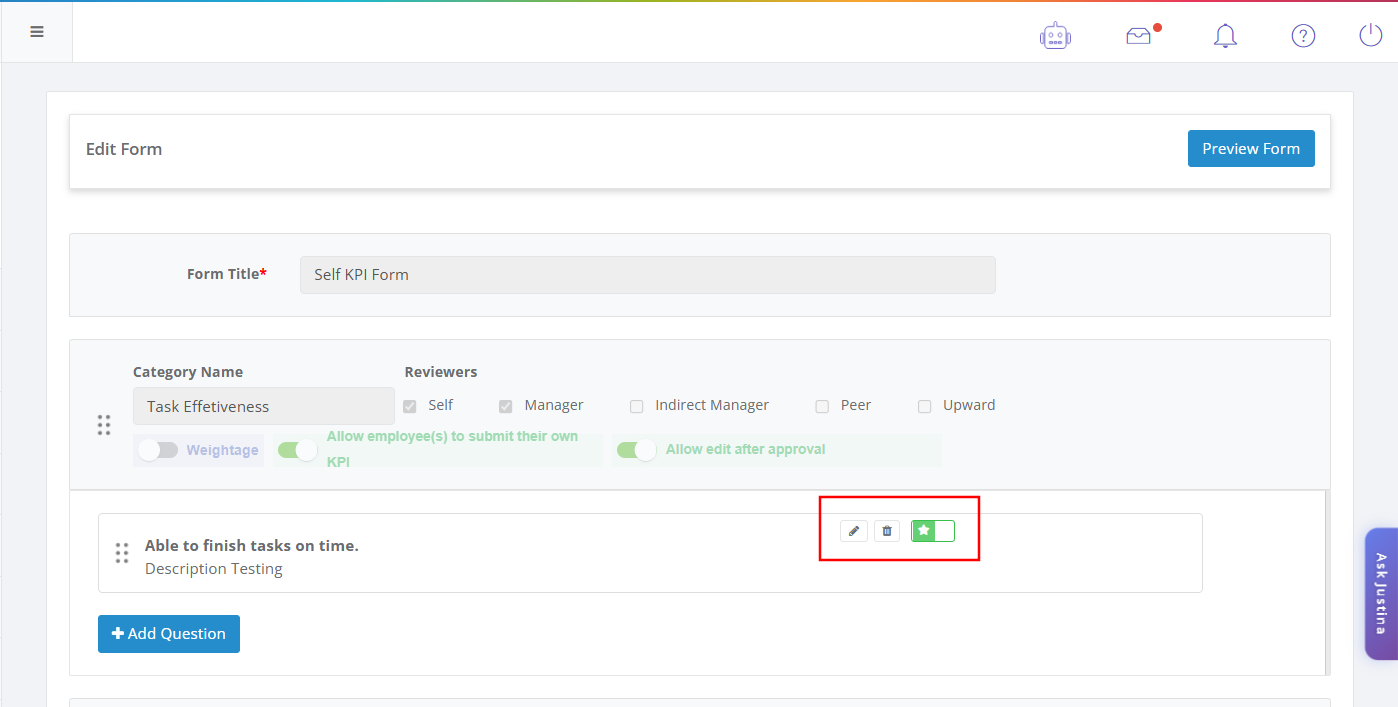
Task: Open the chatbot robot icon
Action: [x=1055, y=36]
